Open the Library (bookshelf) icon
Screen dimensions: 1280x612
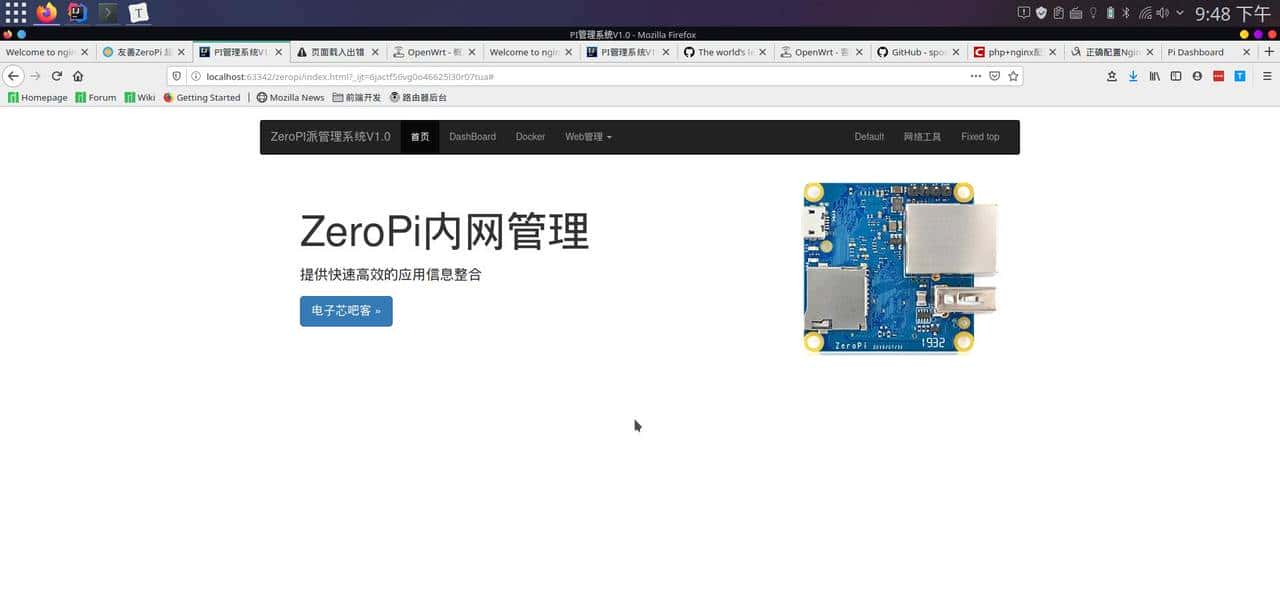click(x=1156, y=76)
